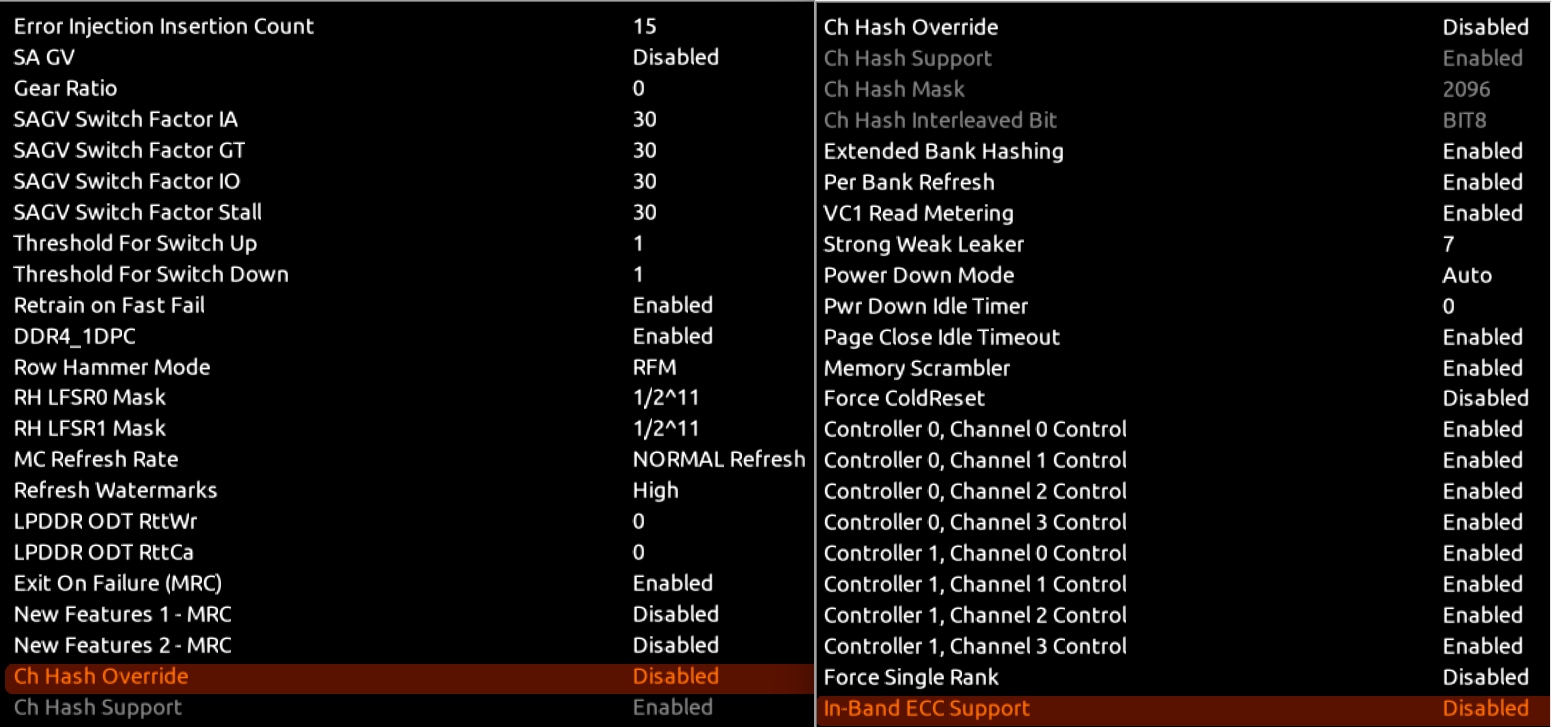Open Row Hammer Mode options

(x=654, y=367)
